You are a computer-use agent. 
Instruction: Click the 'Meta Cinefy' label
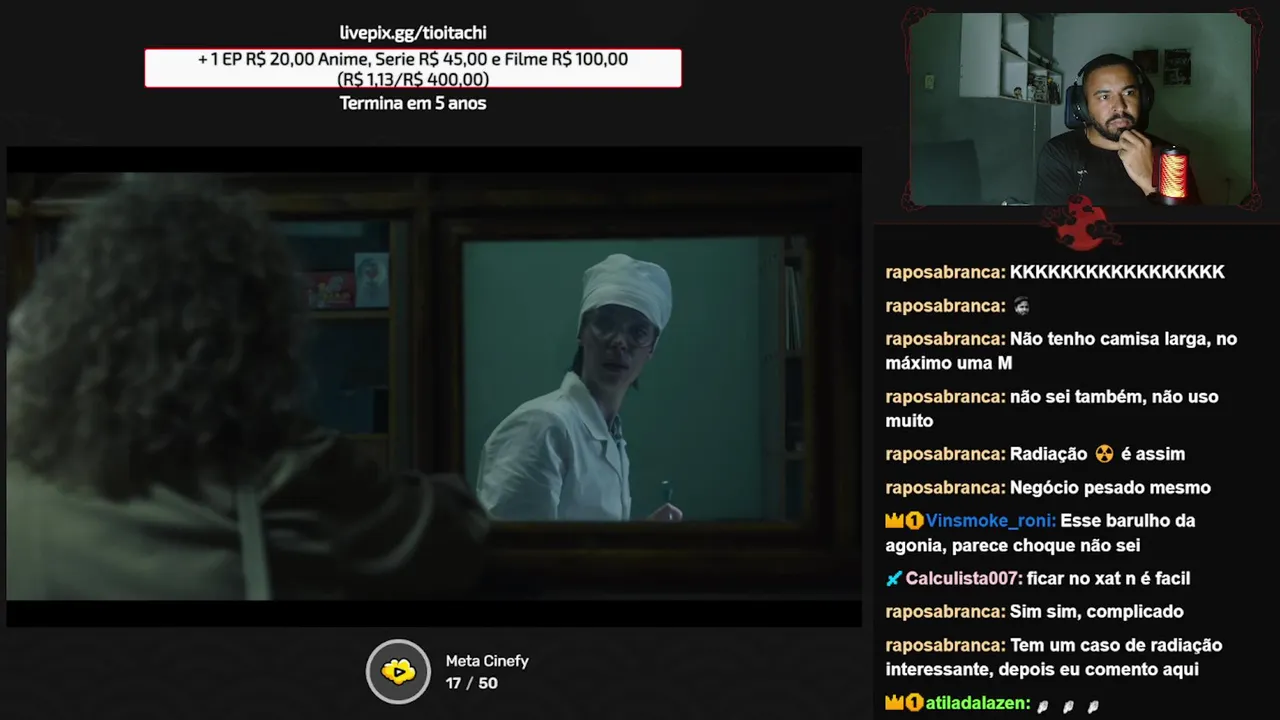click(487, 661)
